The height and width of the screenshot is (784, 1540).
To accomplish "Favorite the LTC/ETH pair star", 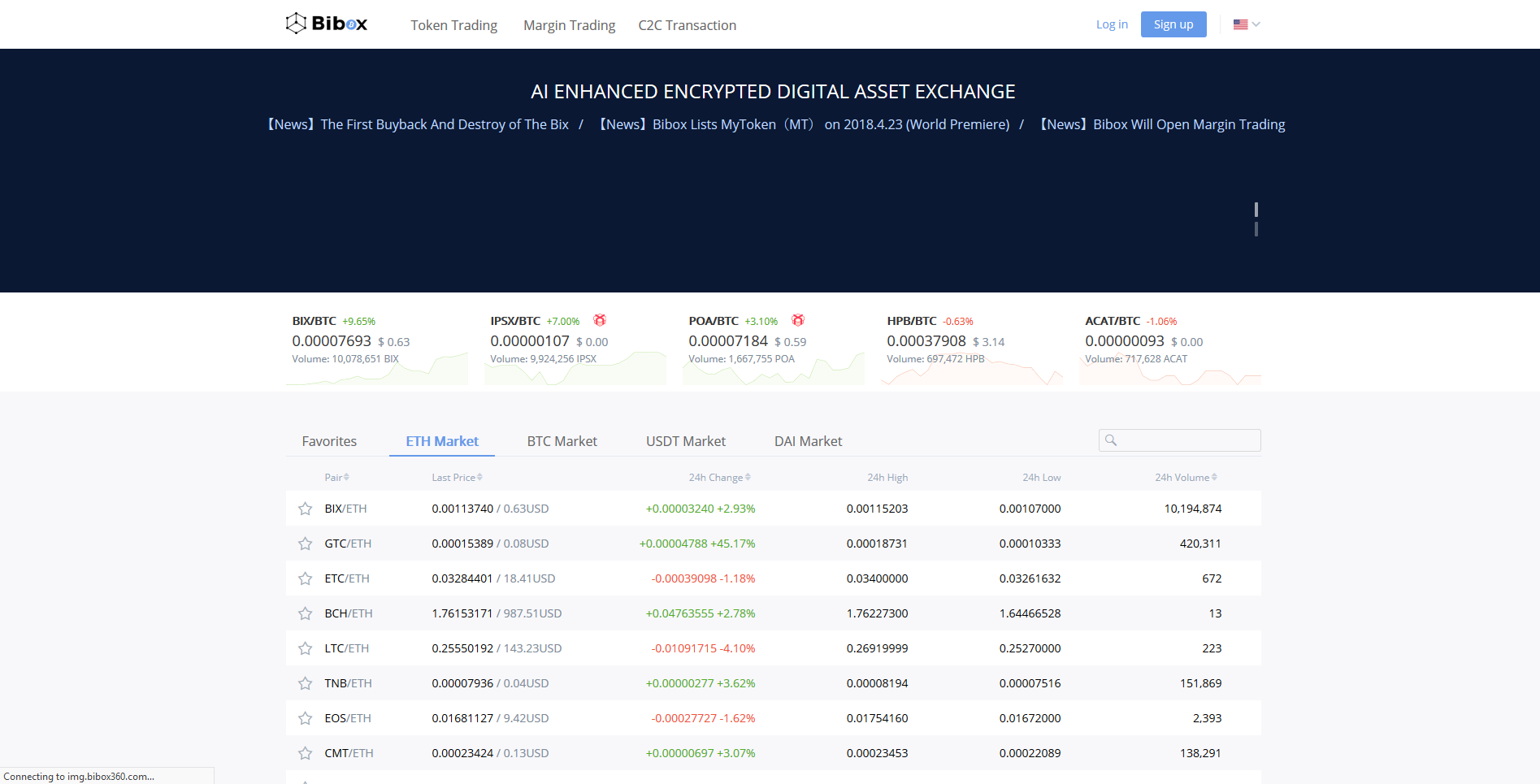I will click(x=306, y=648).
